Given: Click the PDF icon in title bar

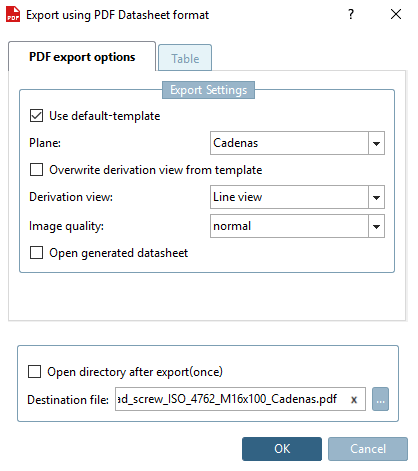Looking at the screenshot, I should click(x=13, y=15).
